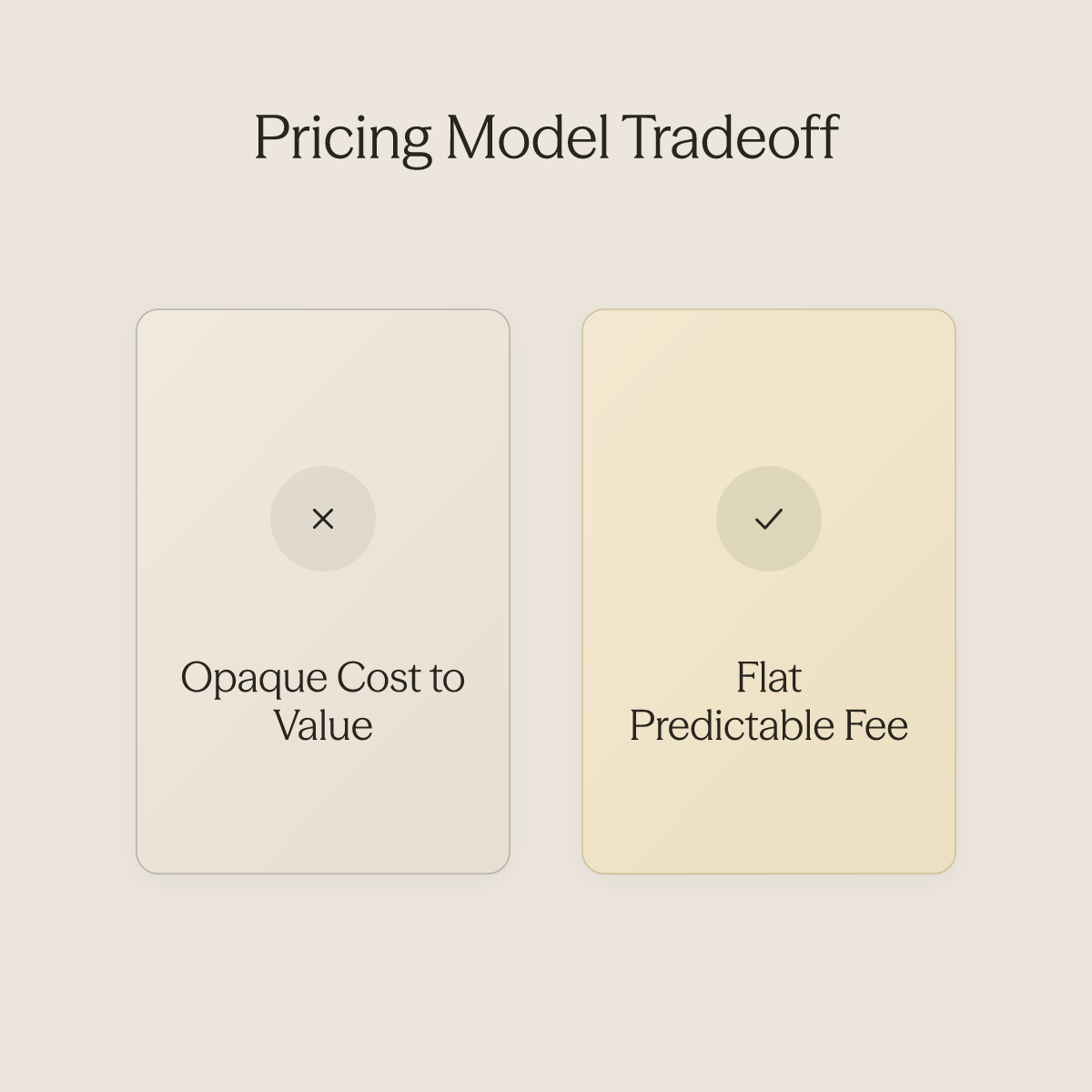Click the word Value on left card
The height and width of the screenshot is (1092, 1092).
point(323,726)
